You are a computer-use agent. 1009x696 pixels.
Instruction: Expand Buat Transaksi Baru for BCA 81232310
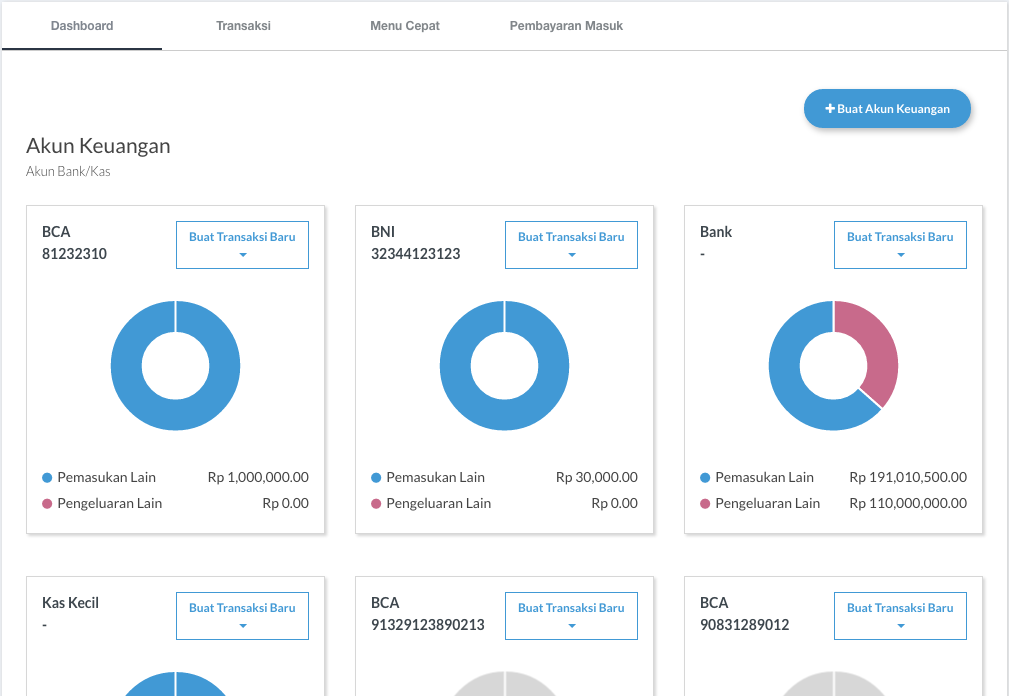(x=242, y=245)
